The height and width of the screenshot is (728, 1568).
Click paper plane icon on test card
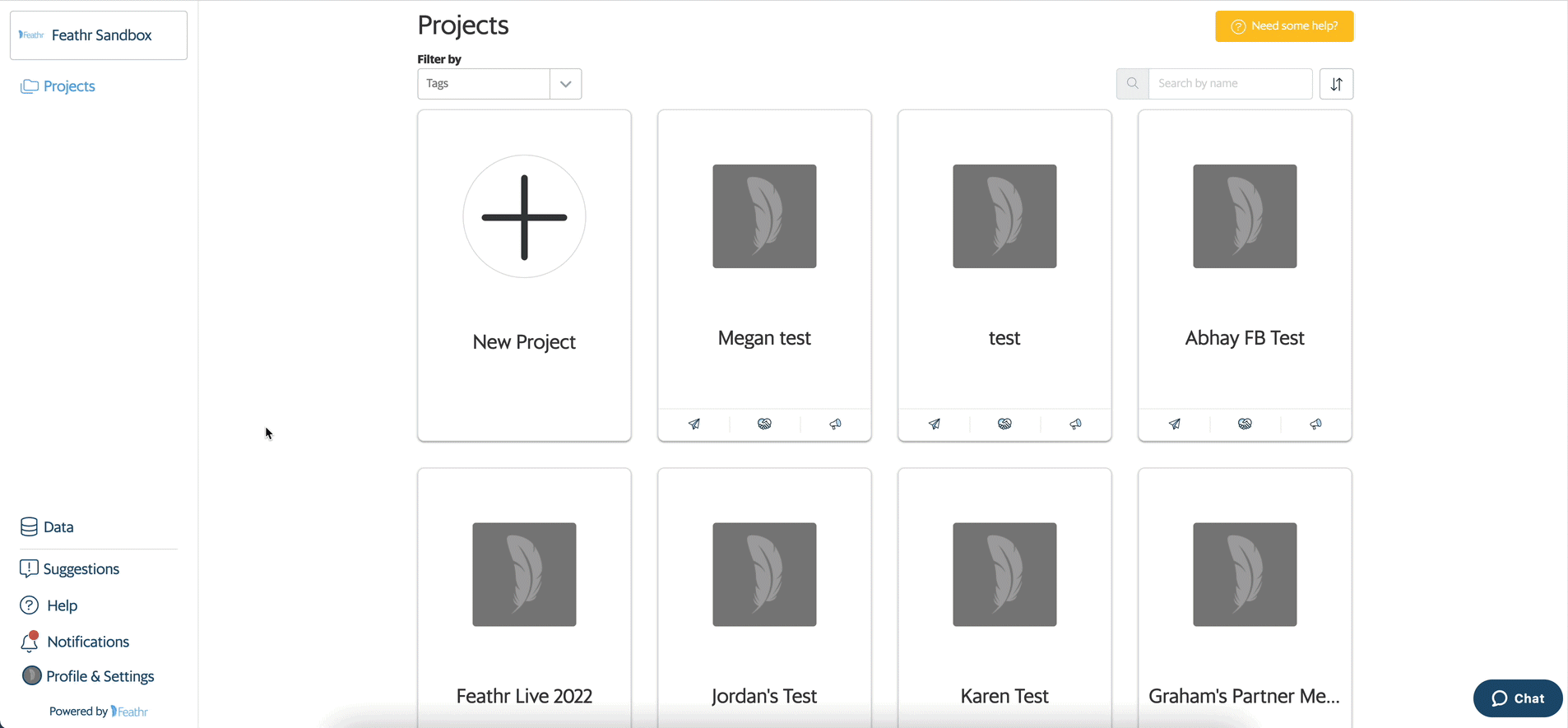(x=935, y=424)
